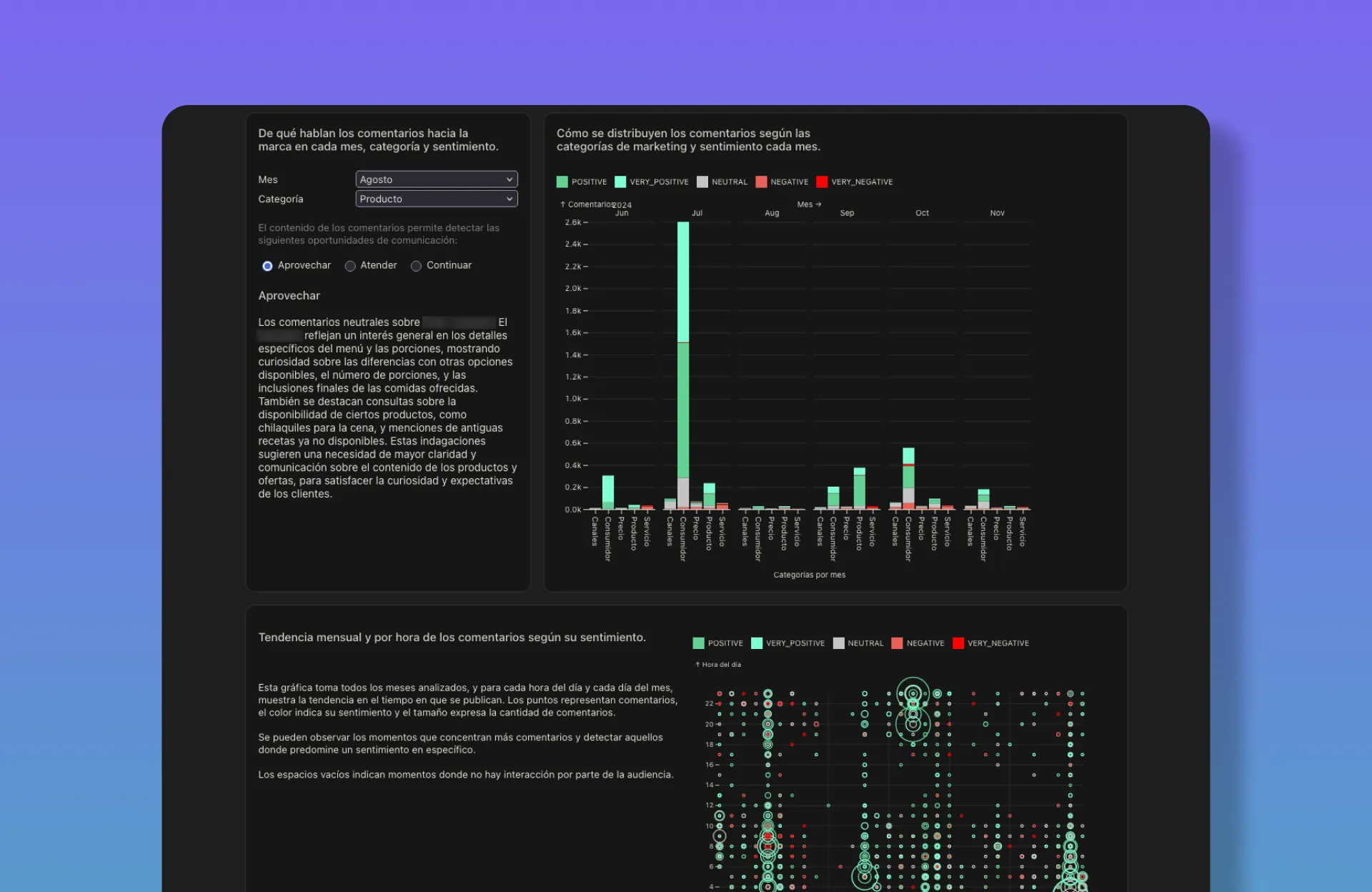This screenshot has height=892, width=1372.
Task: Select the Atender radio option
Action: click(350, 266)
